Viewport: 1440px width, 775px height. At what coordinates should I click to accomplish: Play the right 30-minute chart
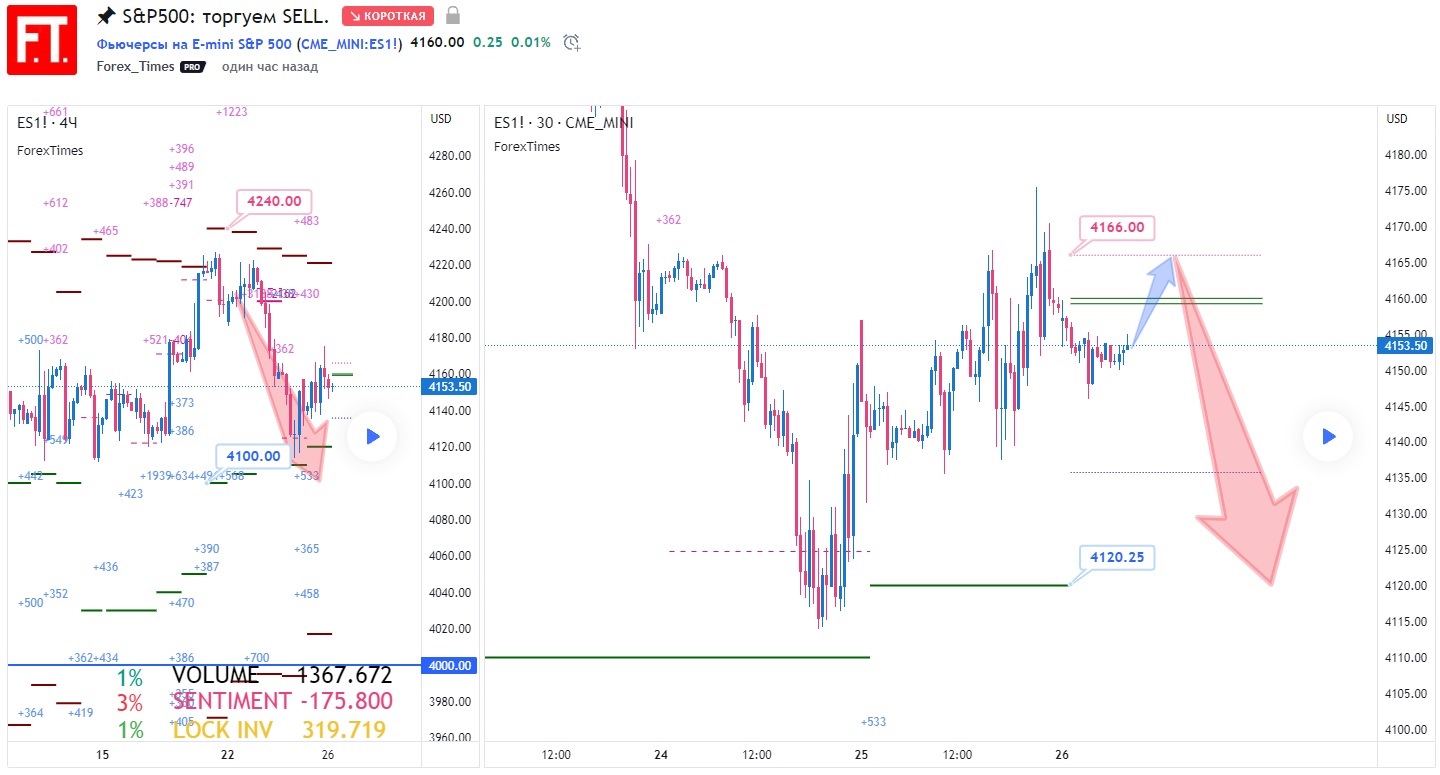pyautogui.click(x=1328, y=436)
